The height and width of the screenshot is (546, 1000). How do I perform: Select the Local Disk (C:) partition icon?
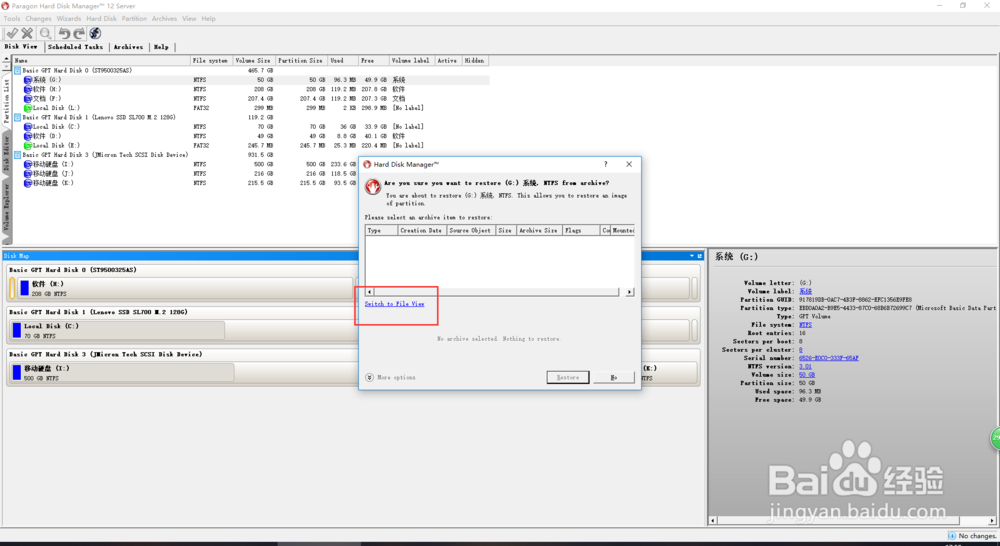(x=28, y=127)
